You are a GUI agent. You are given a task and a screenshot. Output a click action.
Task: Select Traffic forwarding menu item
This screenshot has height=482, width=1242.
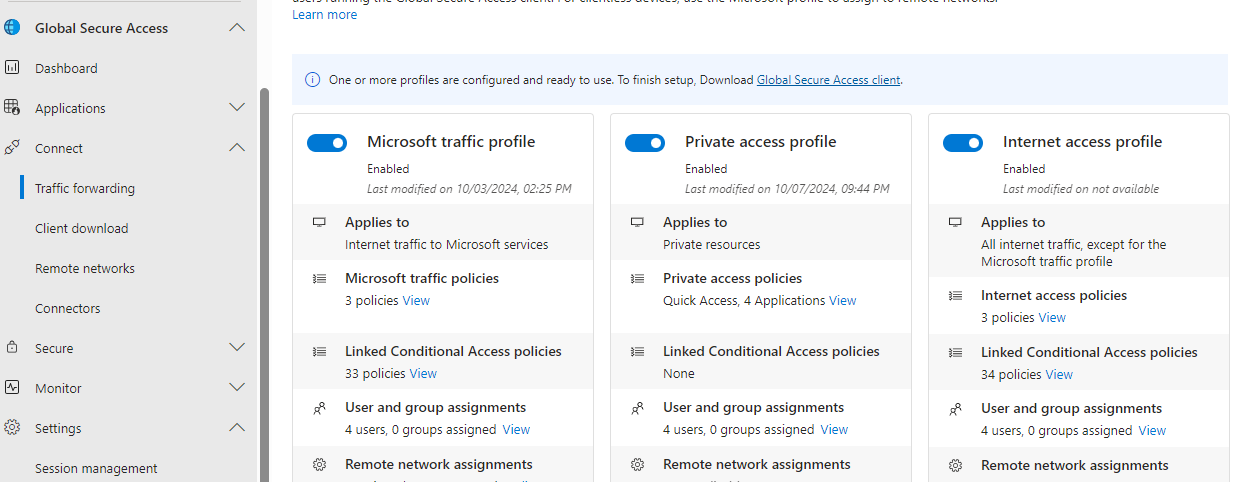coord(85,188)
